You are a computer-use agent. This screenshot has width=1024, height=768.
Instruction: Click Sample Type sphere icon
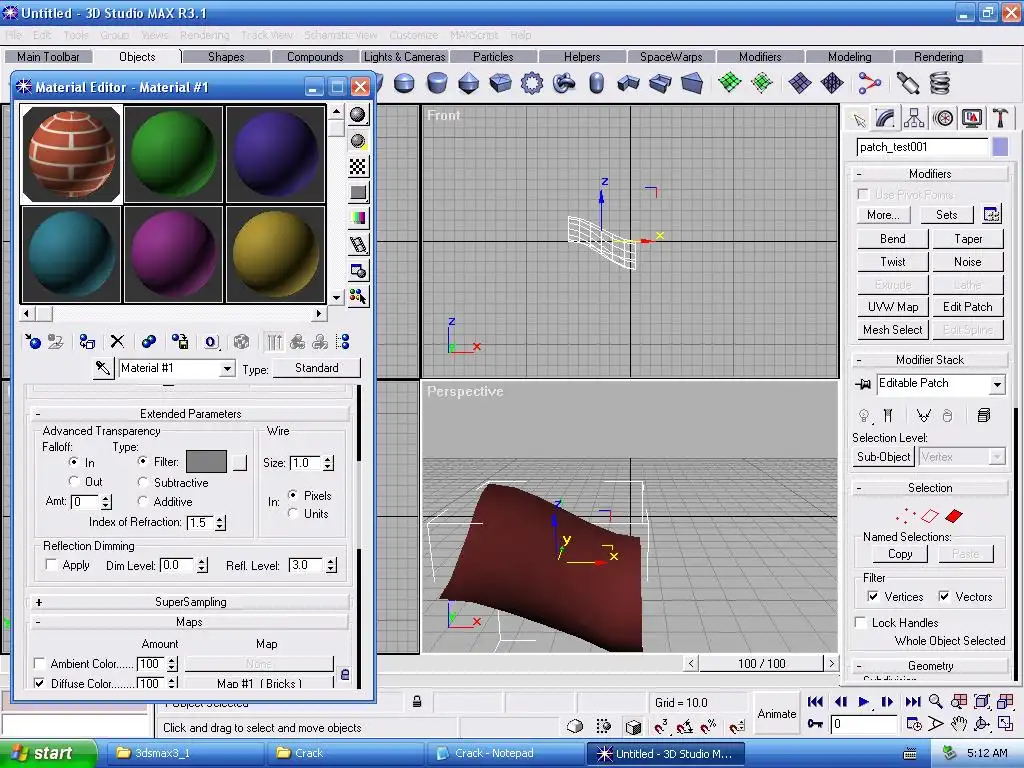coord(358,115)
